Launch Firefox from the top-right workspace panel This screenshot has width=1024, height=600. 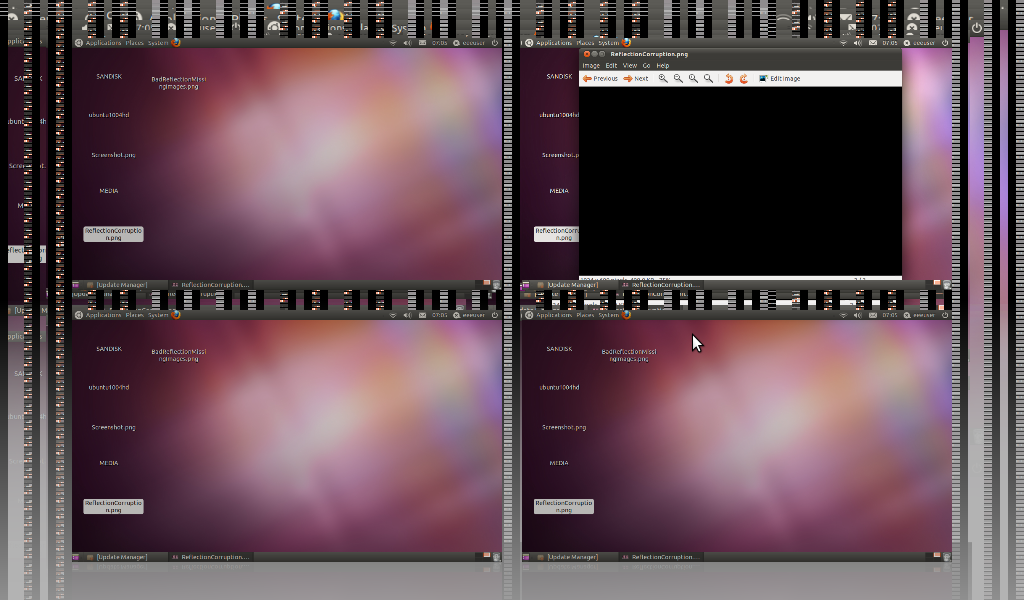627,43
